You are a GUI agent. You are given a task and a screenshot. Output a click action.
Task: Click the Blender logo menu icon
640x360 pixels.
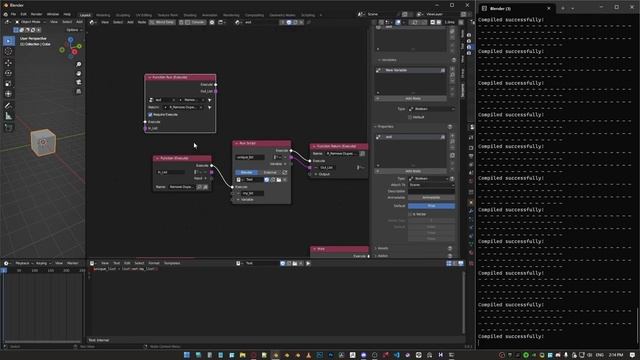[5, 14]
